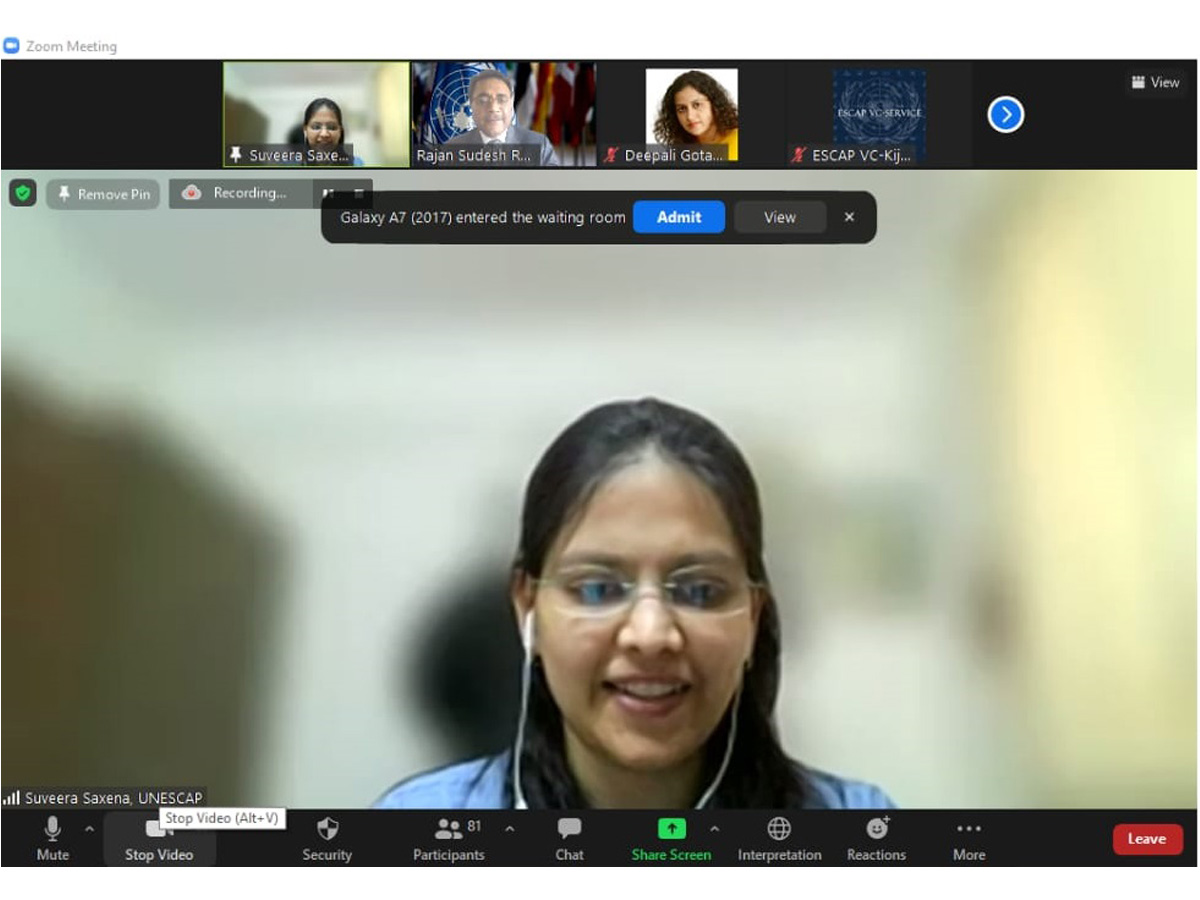Click pin icon on Suveera's thumbnail

(x=236, y=155)
